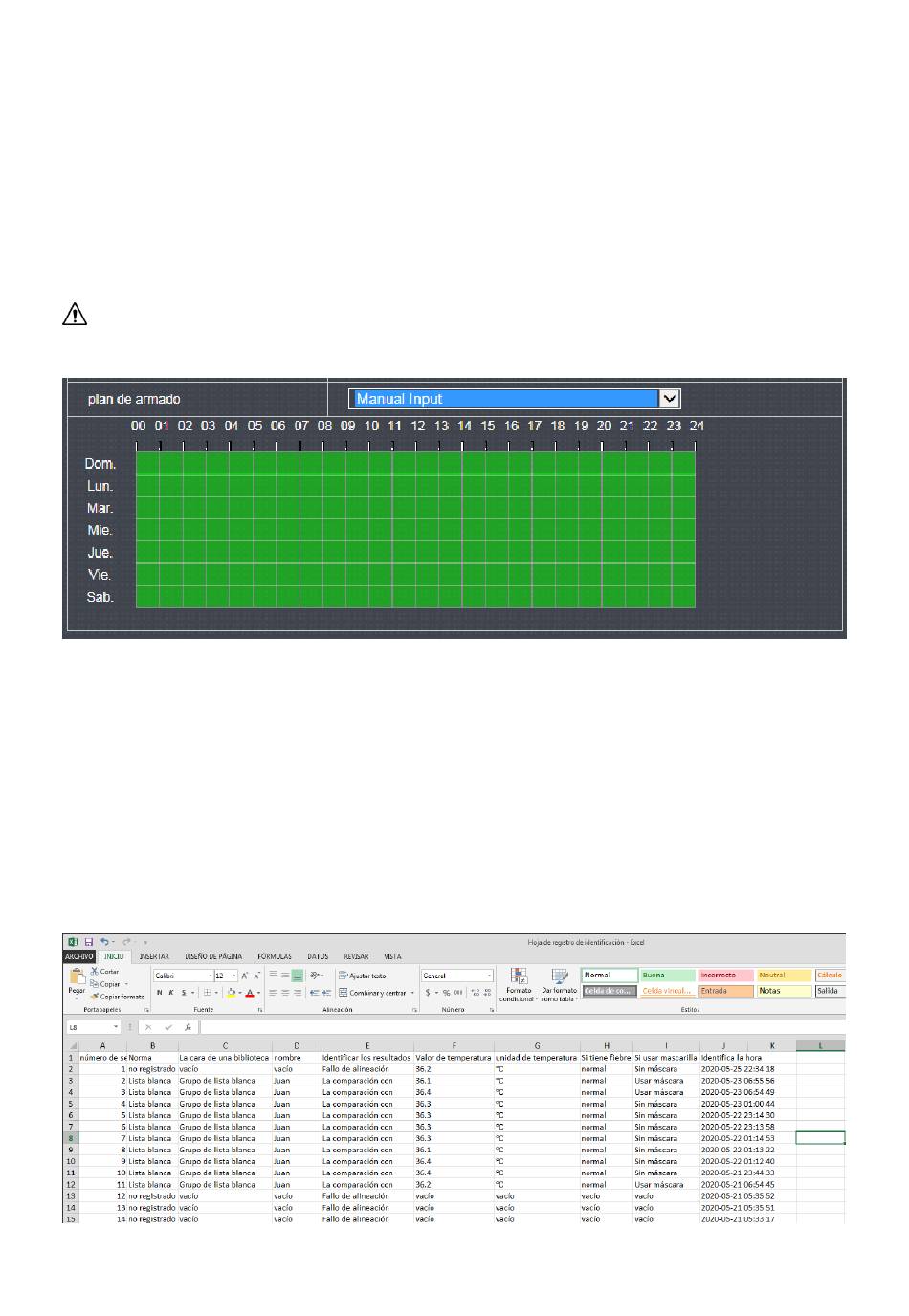The height and width of the screenshot is (1316, 909).
Task: Open Dar formato como tabla menu
Action: pos(560,985)
